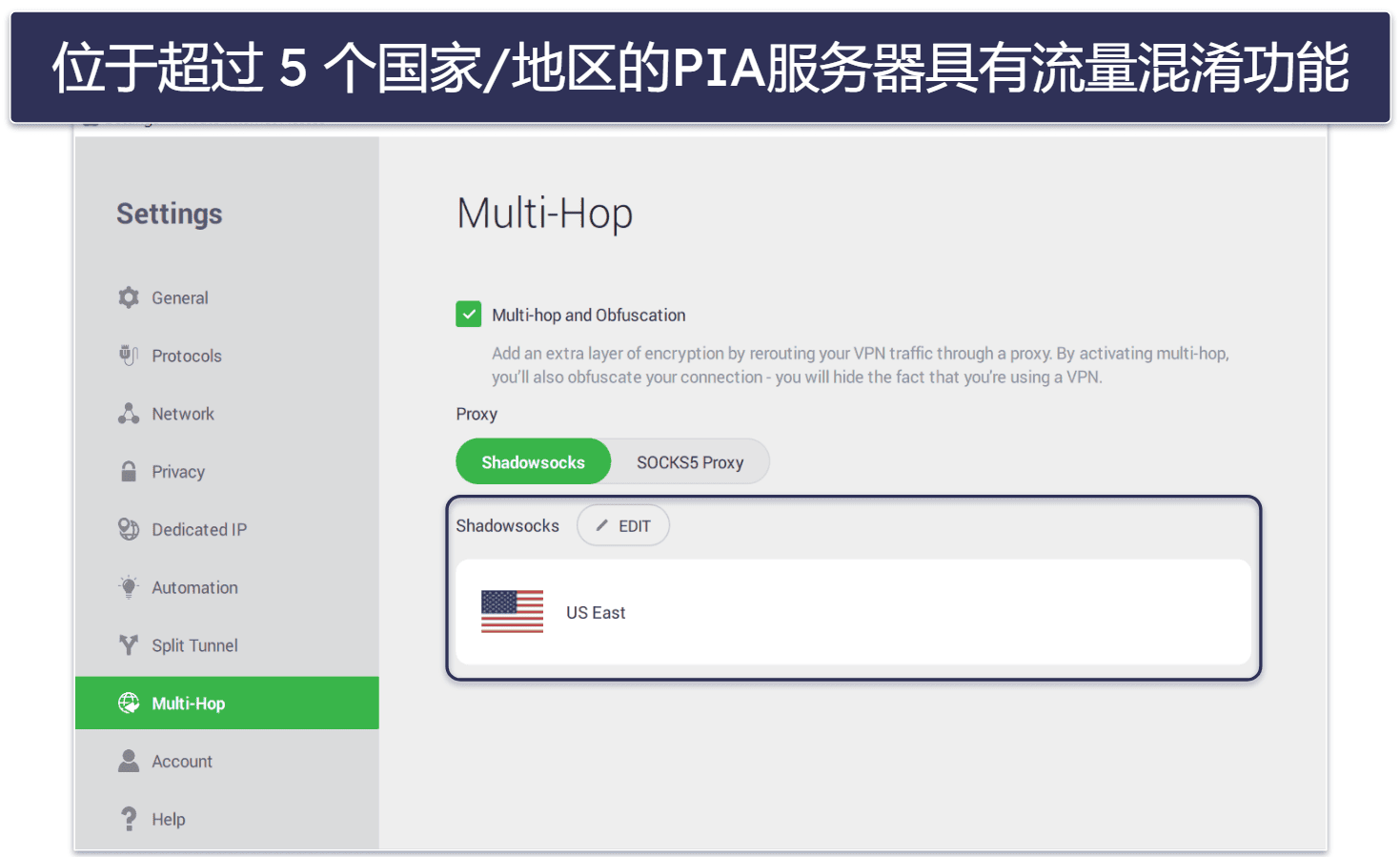1400x857 pixels.
Task: Select the US East server row
Action: pos(853,612)
